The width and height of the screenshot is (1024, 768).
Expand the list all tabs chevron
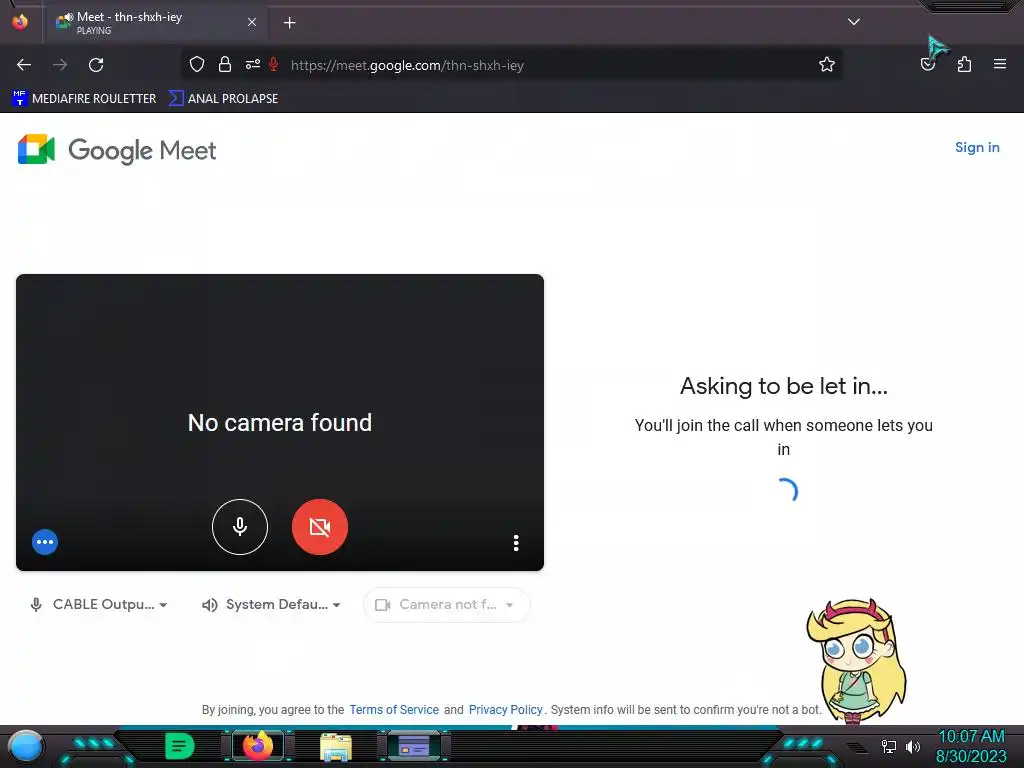point(854,22)
